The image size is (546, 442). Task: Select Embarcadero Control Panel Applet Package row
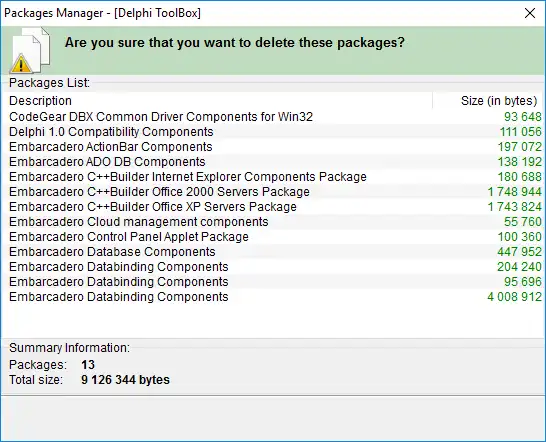274,236
